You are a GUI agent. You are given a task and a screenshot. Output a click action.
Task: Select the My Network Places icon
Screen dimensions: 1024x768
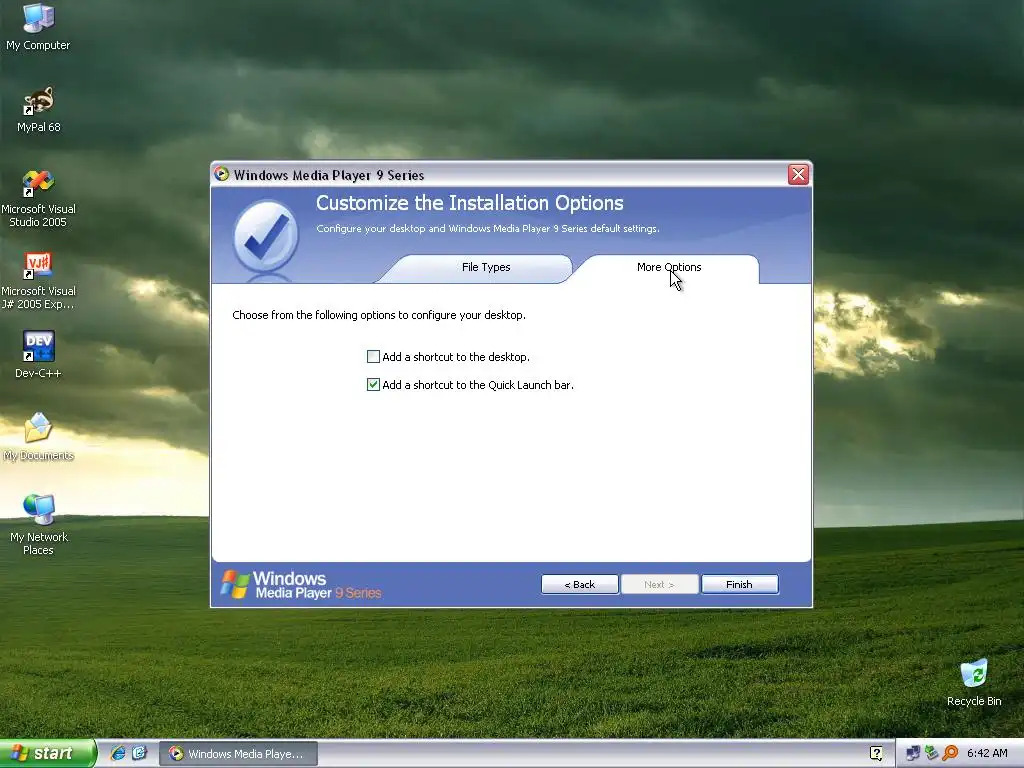coord(39,525)
